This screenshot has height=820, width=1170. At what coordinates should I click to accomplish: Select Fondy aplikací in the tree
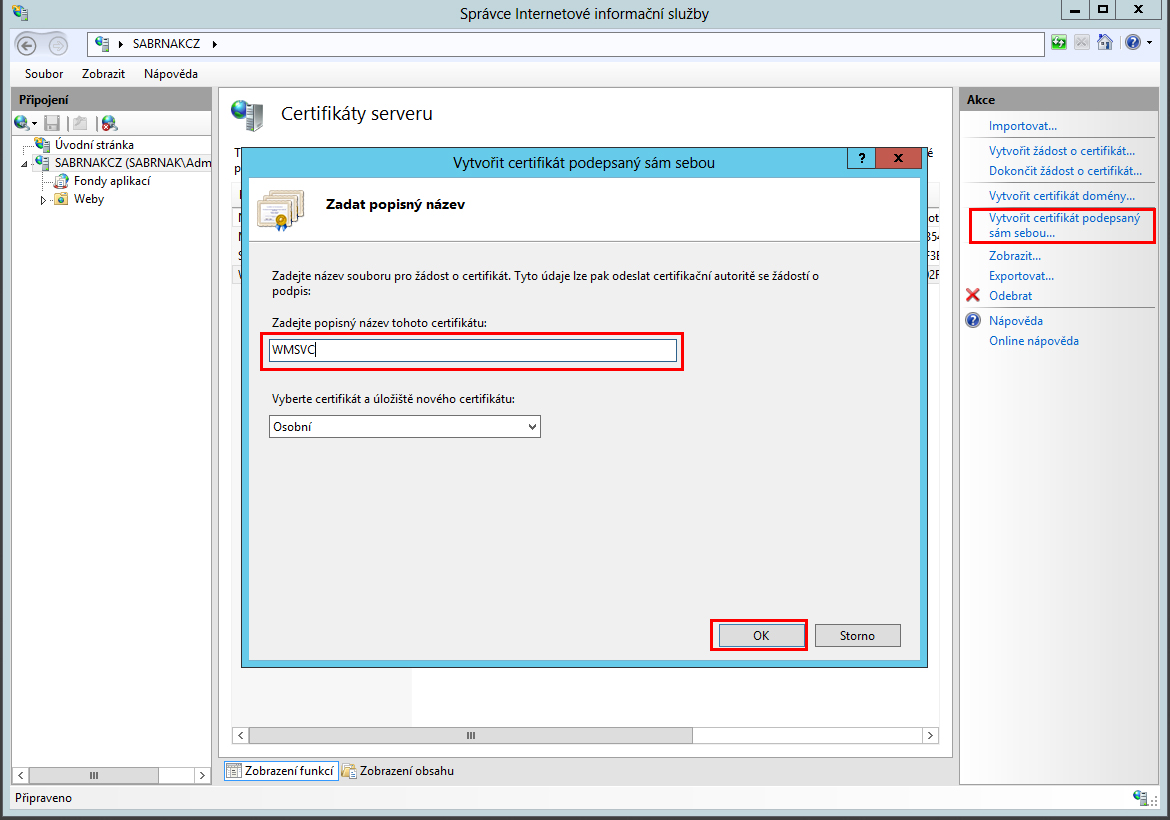click(111, 181)
